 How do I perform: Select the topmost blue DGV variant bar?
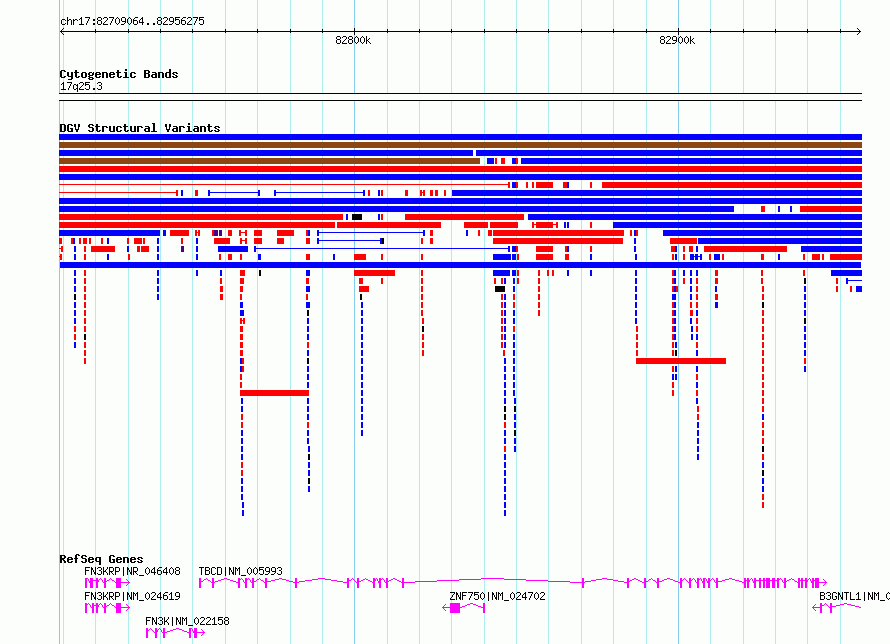pos(460,137)
